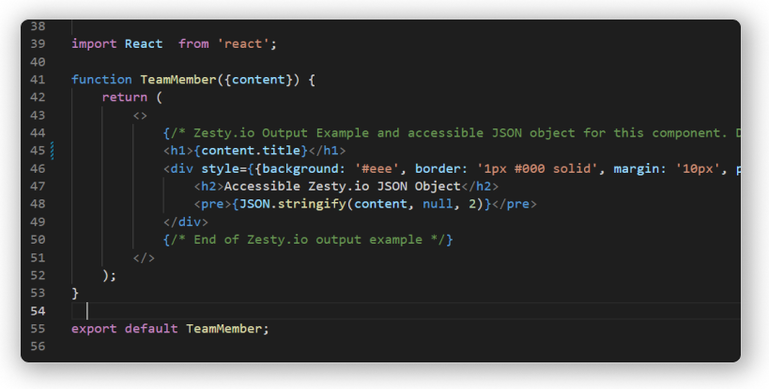Viewport: 769px width, 389px height.
Task: Click the git change marker beside line 45
Action: click(52, 151)
